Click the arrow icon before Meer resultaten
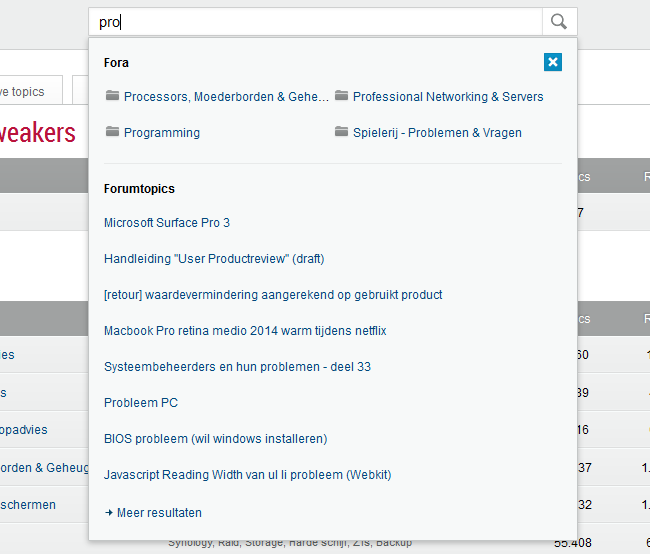The image size is (650, 554). 108,513
